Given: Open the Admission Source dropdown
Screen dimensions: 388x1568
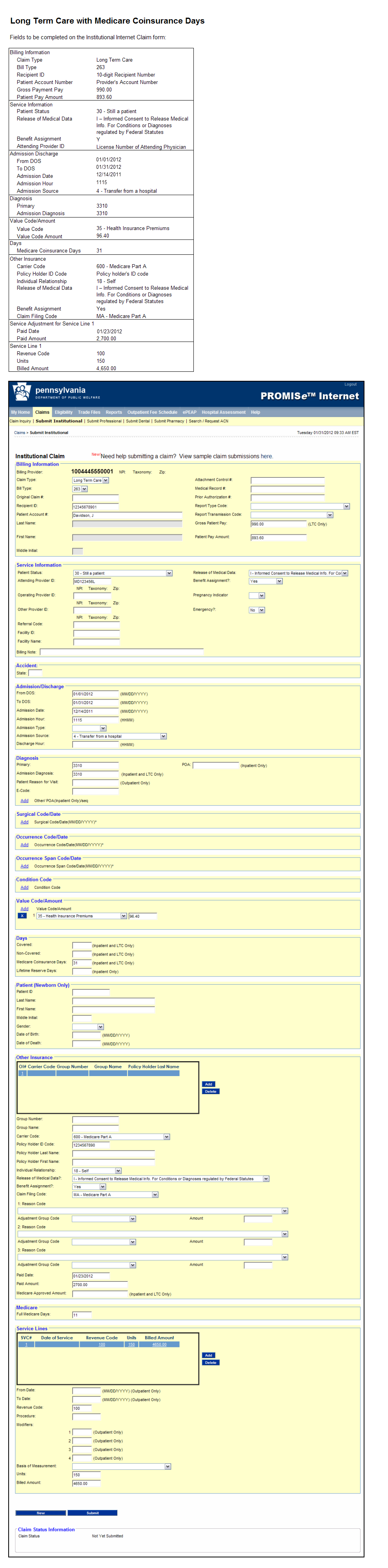Looking at the screenshot, I should (x=163, y=736).
